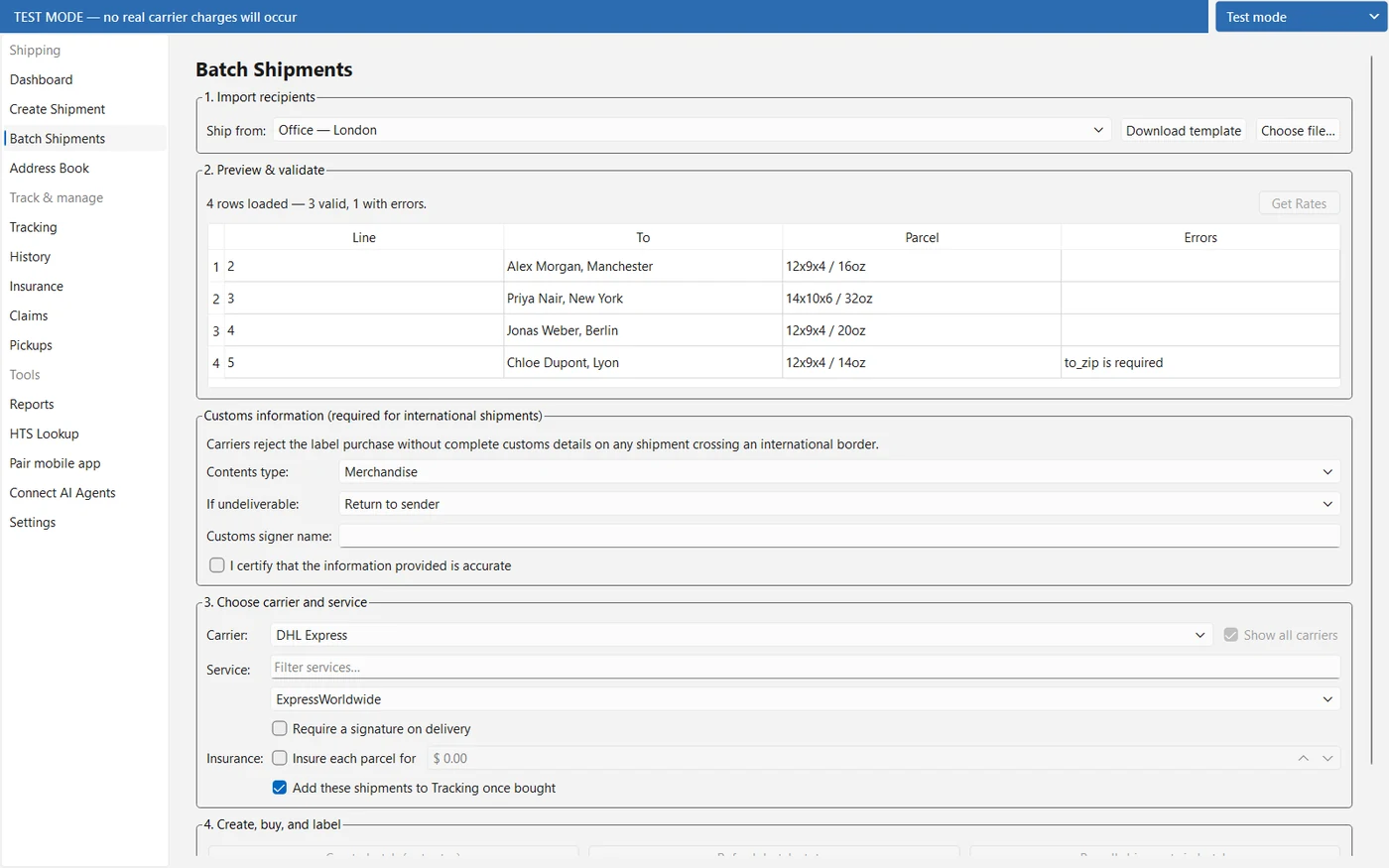Viewport: 1389px width, 868px height.
Task: Open the Dashboard page
Action: [84, 79]
